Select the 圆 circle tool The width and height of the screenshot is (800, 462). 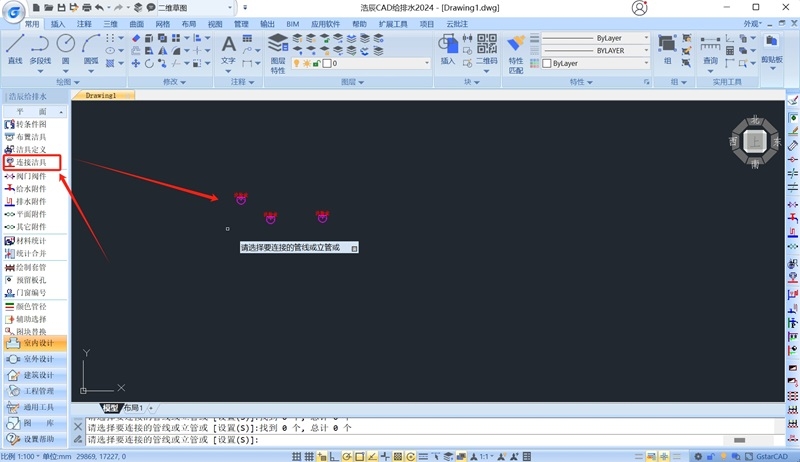coord(65,49)
